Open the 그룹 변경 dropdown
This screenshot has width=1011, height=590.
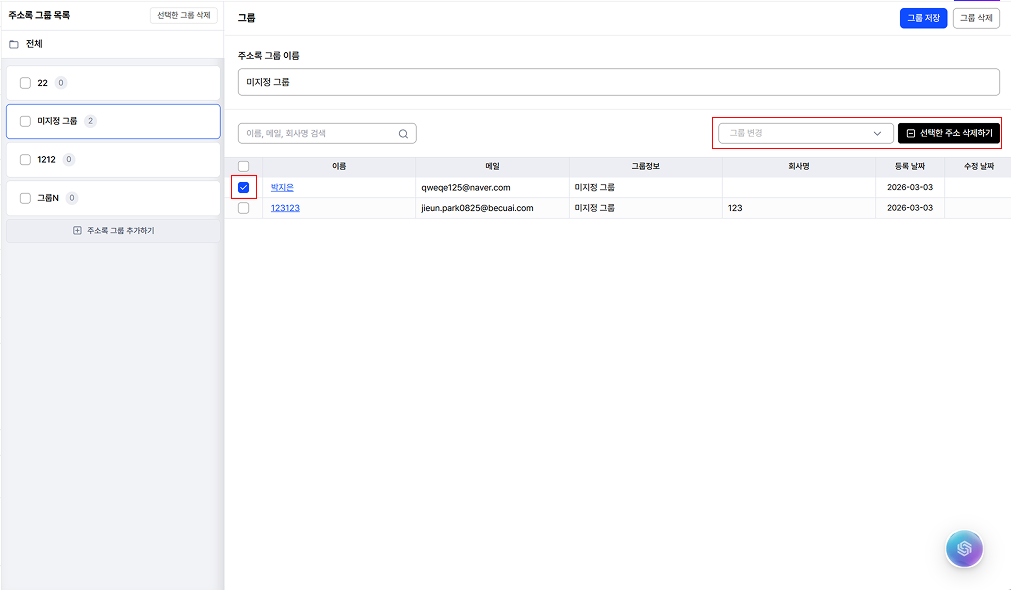tap(805, 133)
